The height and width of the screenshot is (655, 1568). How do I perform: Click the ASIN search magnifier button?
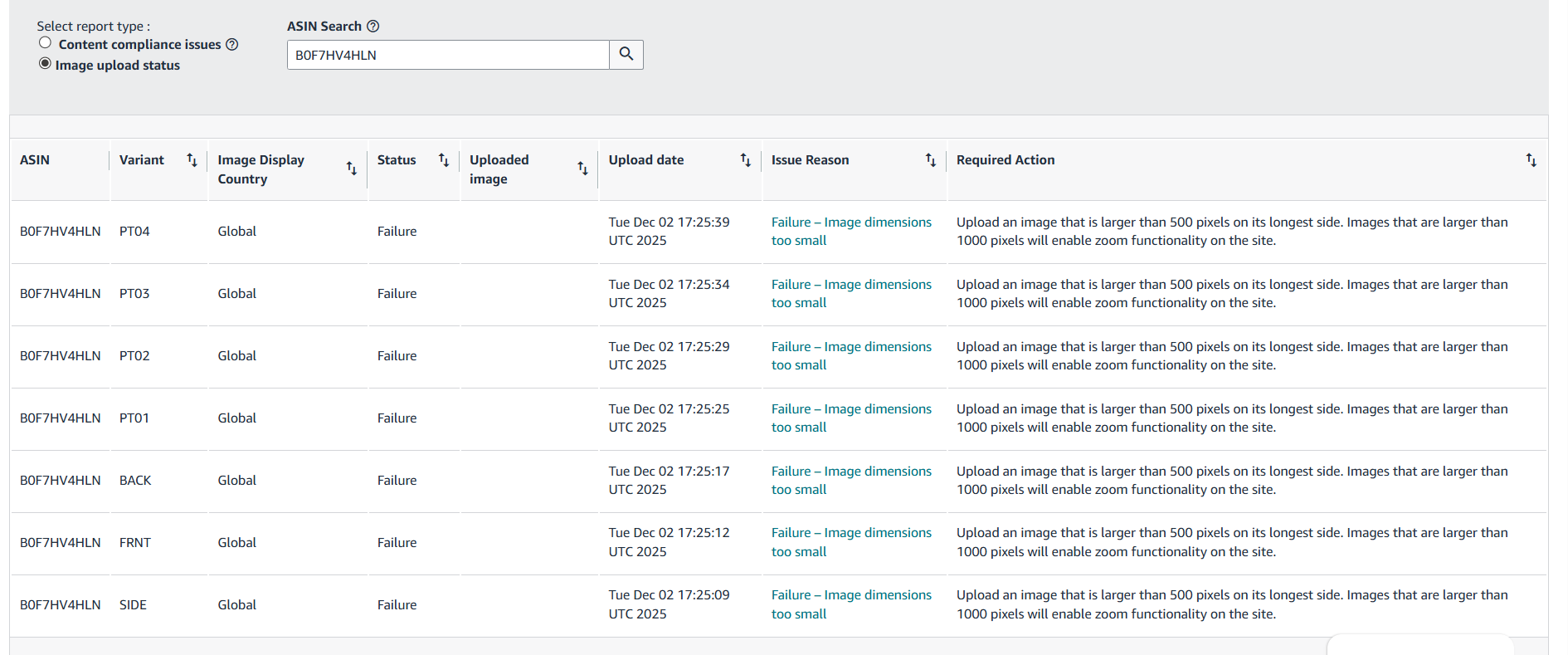click(626, 55)
